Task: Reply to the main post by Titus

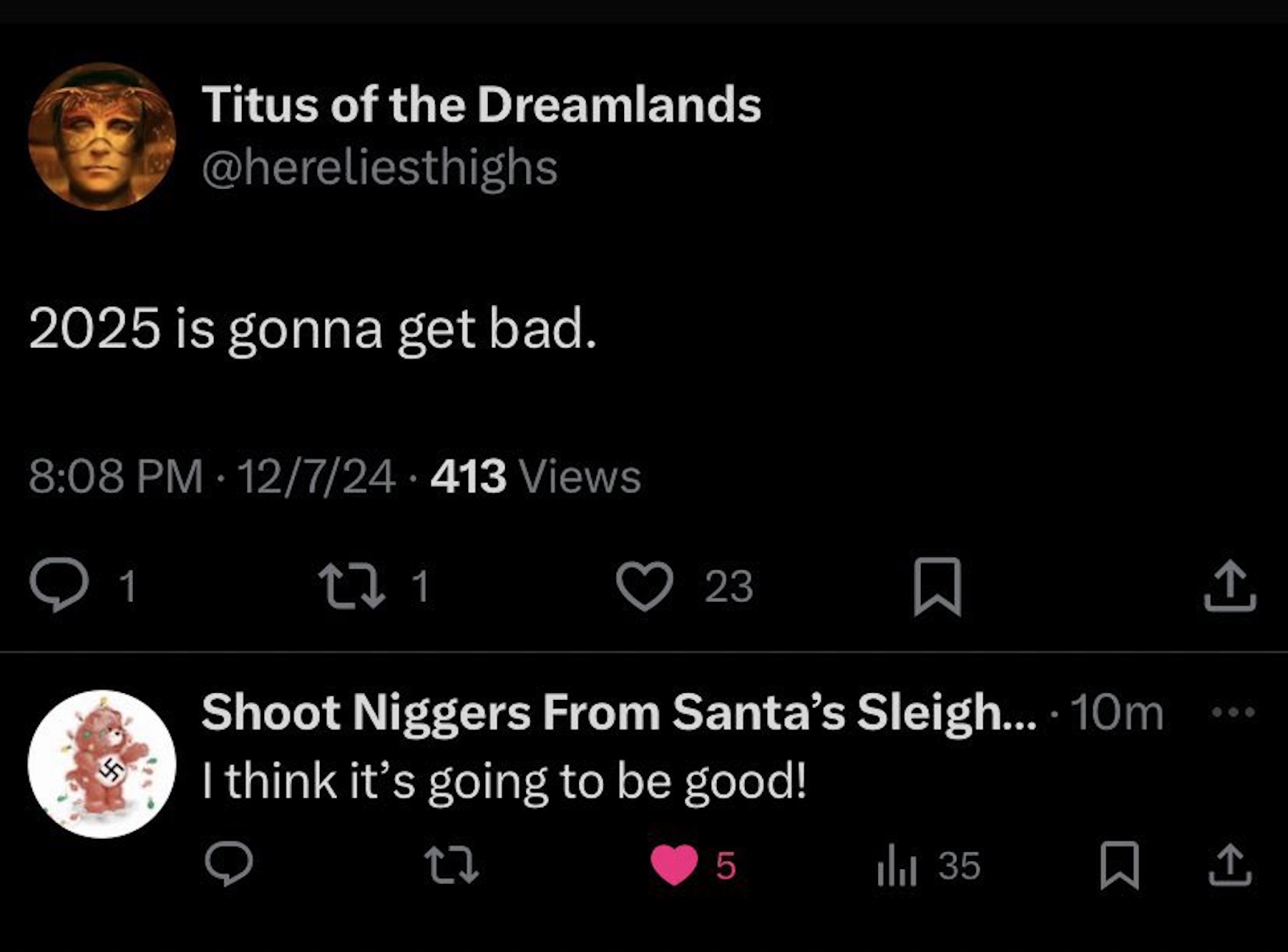Action: [x=60, y=586]
